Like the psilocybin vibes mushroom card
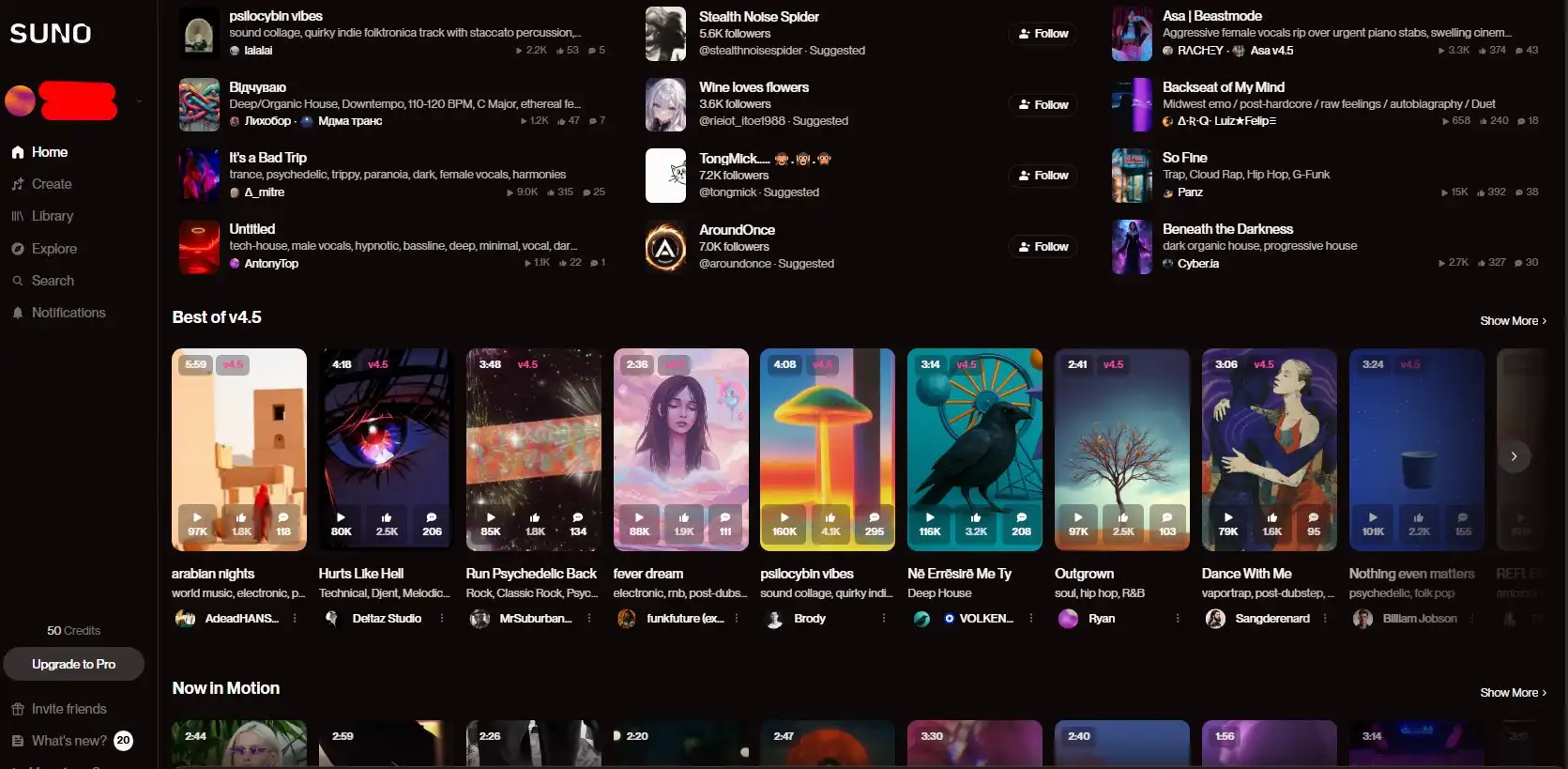Viewport: 1568px width, 769px height. [x=830, y=524]
